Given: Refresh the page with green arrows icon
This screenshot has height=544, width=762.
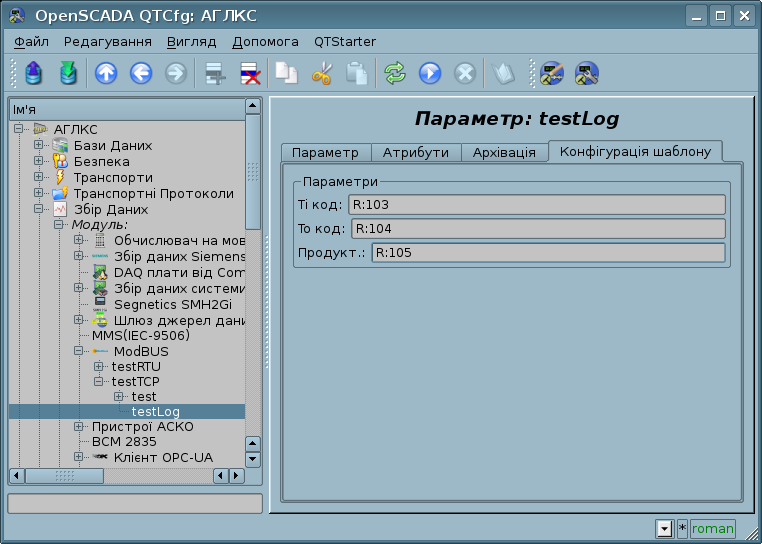Looking at the screenshot, I should click(x=395, y=73).
